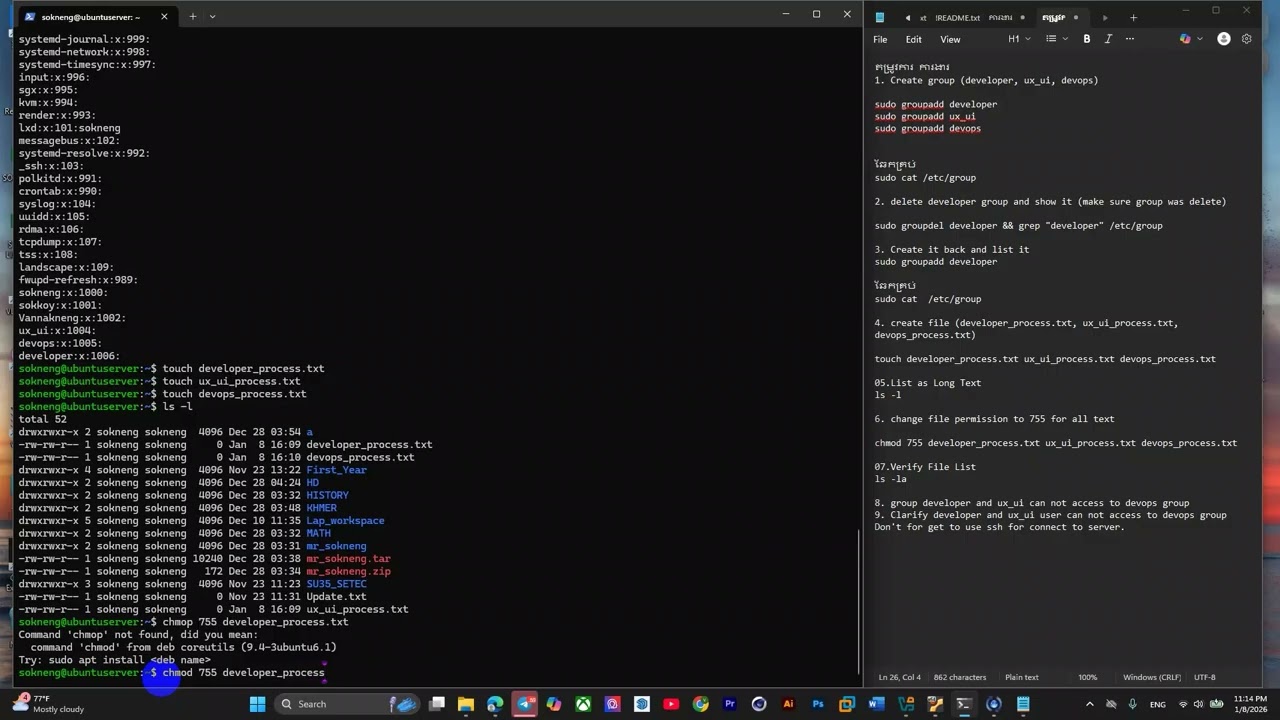
Task: Open Notepad settings gear
Action: (1246, 39)
